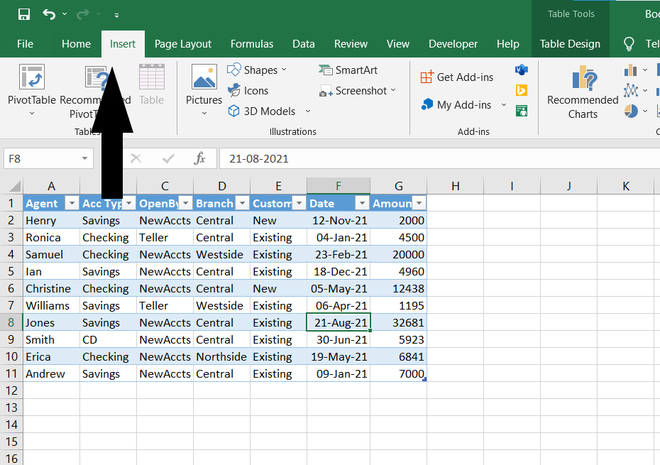This screenshot has width=660, height=465.
Task: Insert Icons from Illustrations group
Action: [248, 91]
